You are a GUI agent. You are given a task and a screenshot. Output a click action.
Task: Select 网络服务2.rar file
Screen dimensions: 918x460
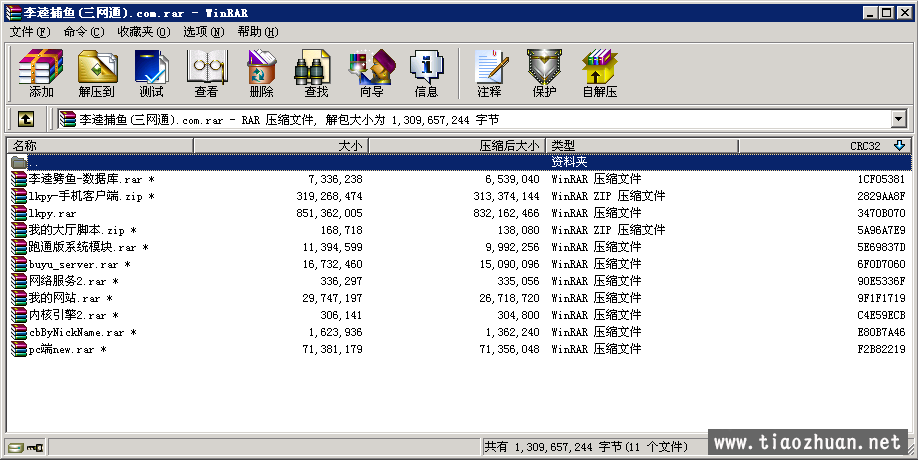pos(74,281)
